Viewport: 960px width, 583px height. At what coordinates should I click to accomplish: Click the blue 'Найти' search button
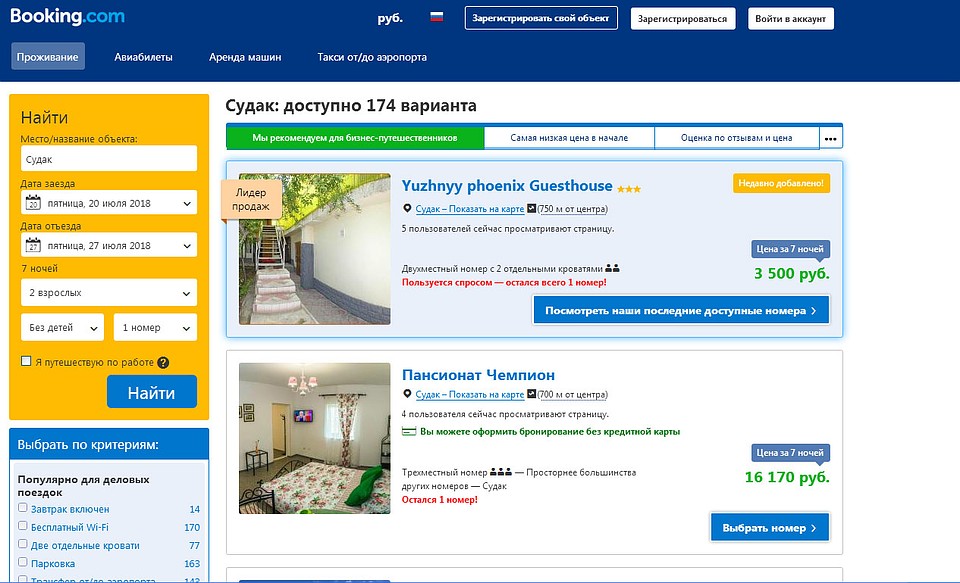pyautogui.click(x=152, y=392)
